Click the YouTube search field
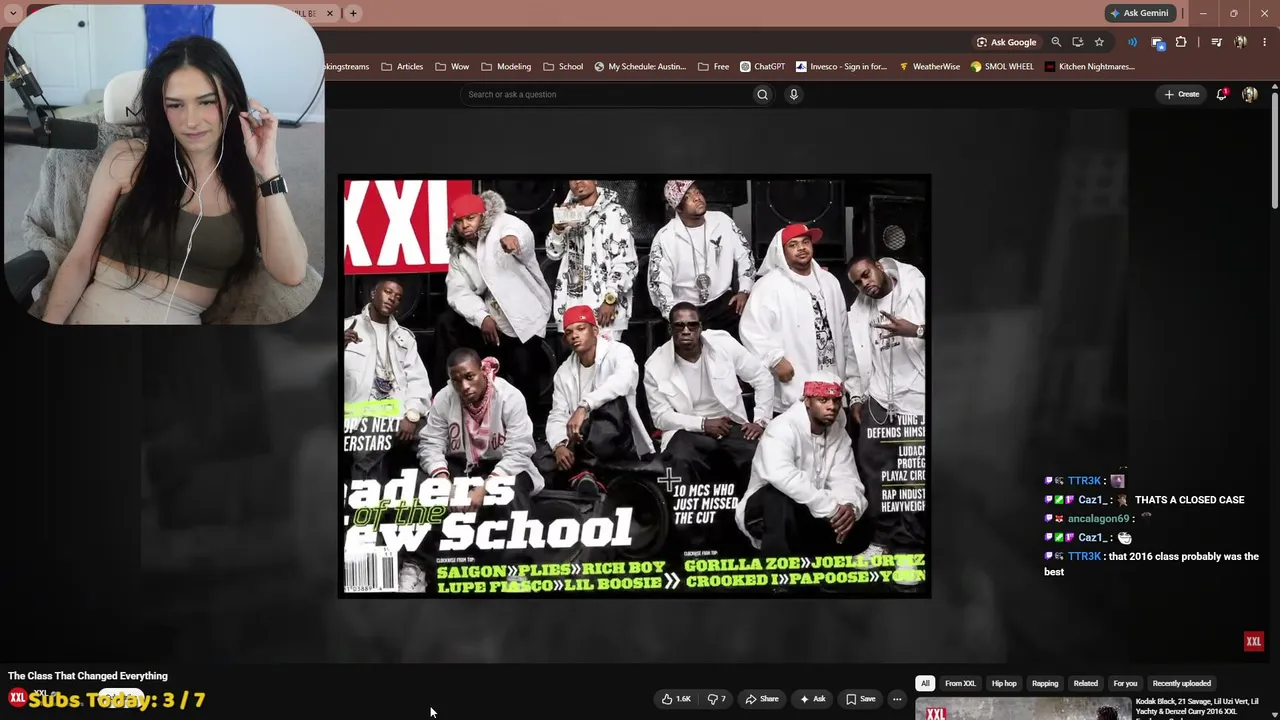 [604, 94]
